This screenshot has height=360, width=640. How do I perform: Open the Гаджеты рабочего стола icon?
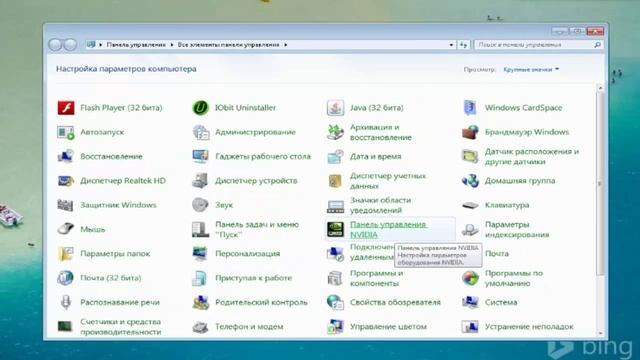200,156
